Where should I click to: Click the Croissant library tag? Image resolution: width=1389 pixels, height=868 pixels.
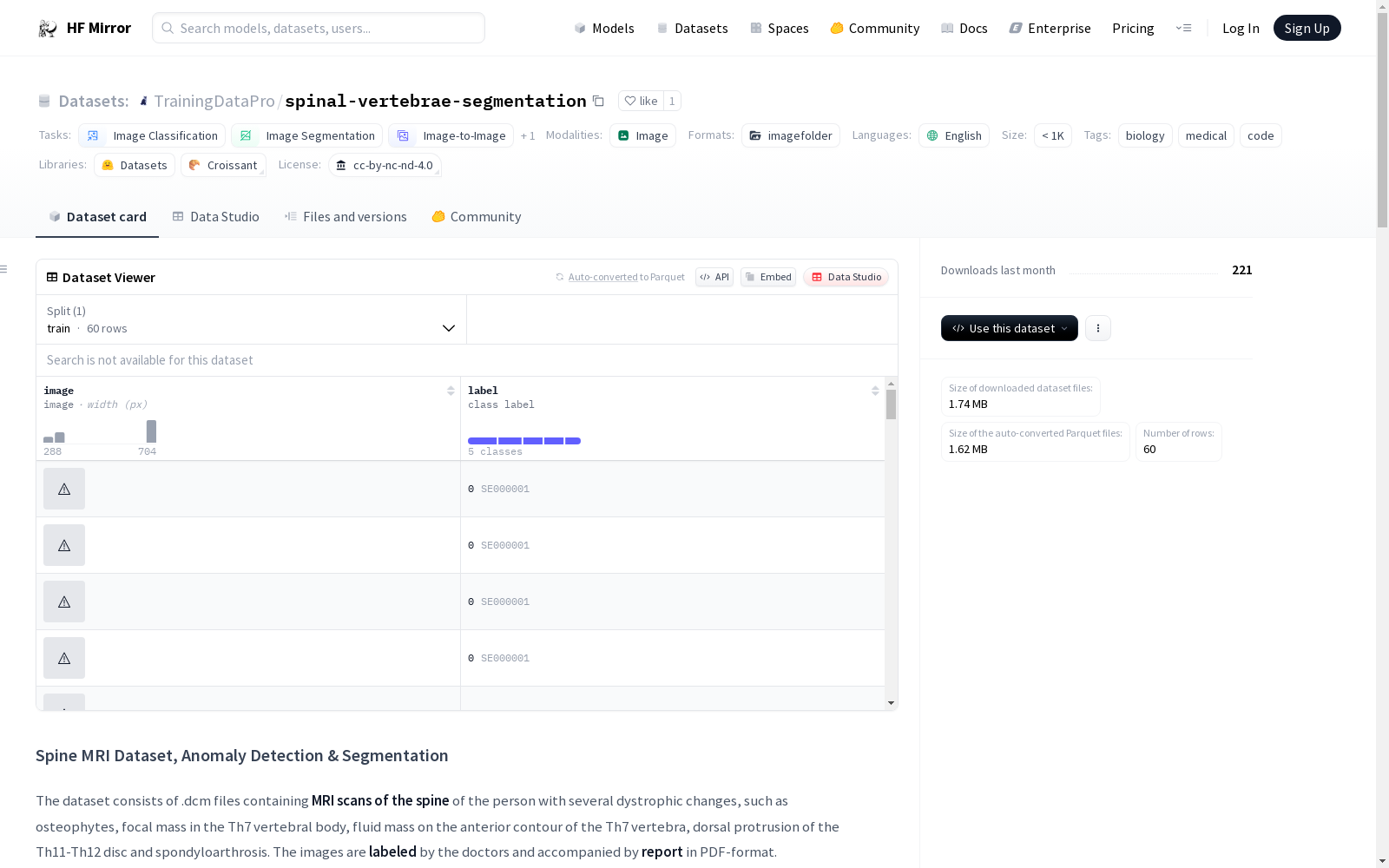point(223,165)
